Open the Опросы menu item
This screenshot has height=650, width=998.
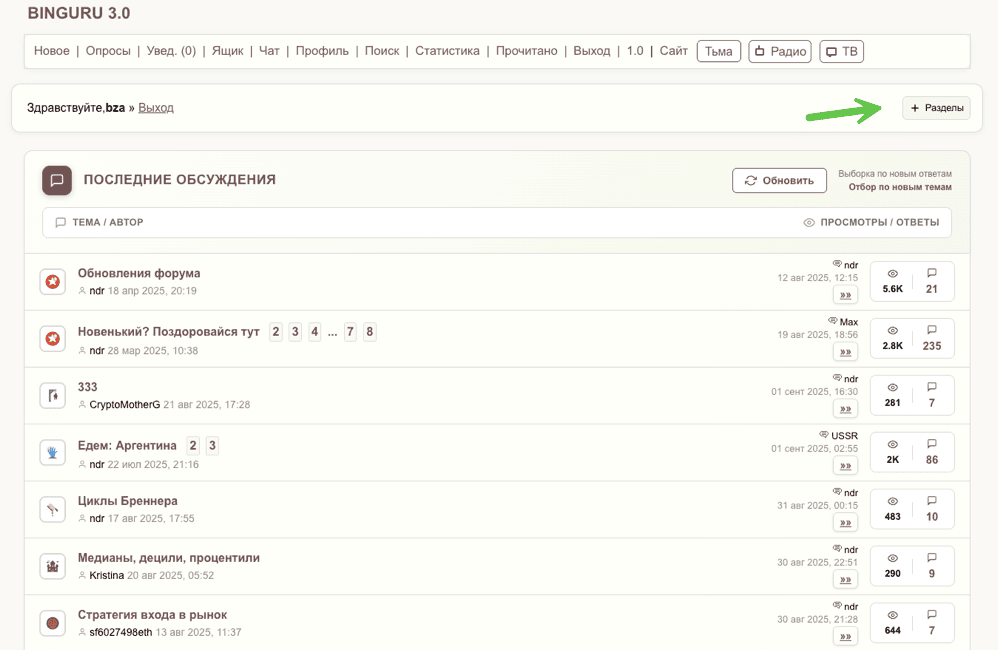[x=108, y=51]
